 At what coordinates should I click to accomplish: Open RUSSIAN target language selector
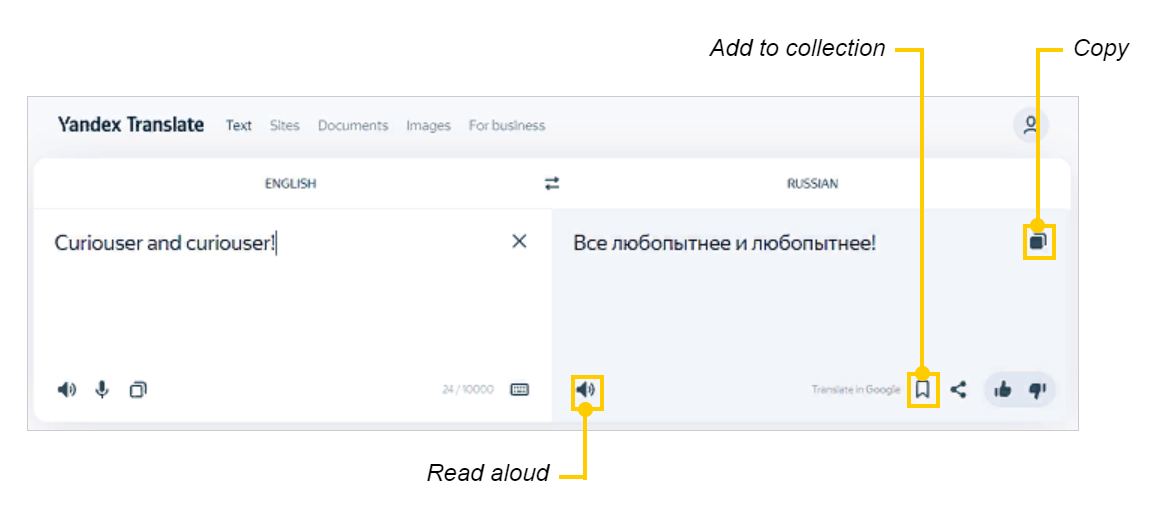pos(812,184)
